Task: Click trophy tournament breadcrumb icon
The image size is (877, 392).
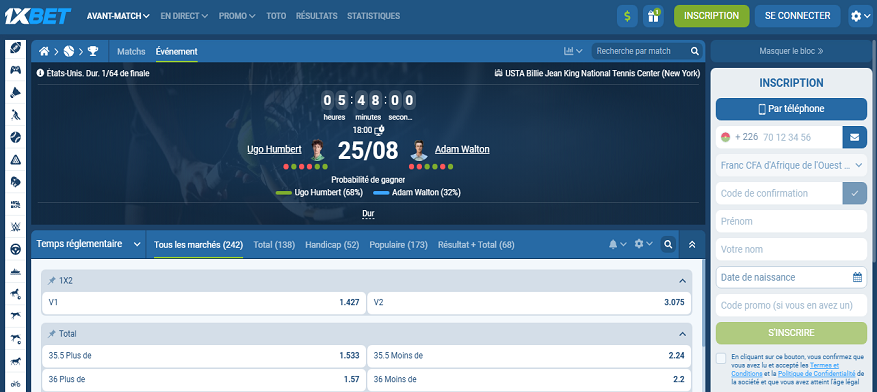Action: [93, 51]
